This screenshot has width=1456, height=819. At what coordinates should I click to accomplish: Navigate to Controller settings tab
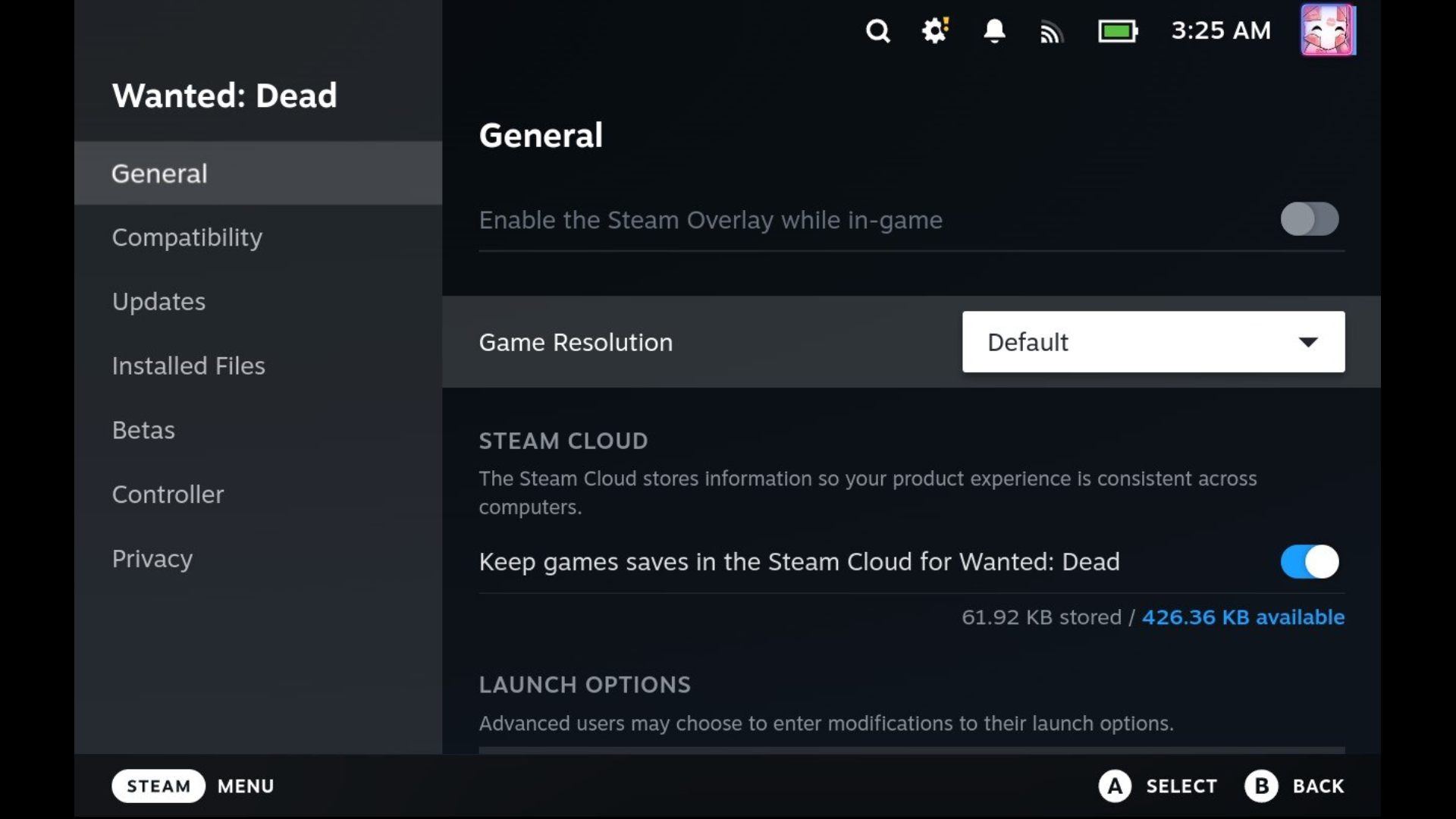point(168,493)
